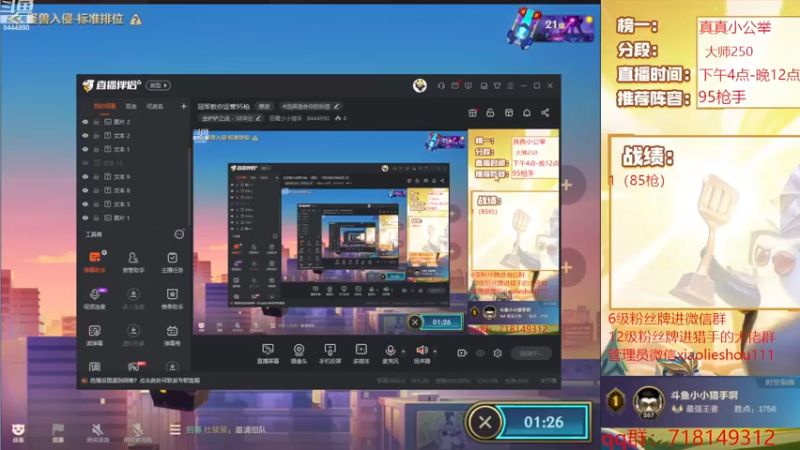Open the skin shirt icon
This screenshot has height=450, width=800.
click(497, 86)
